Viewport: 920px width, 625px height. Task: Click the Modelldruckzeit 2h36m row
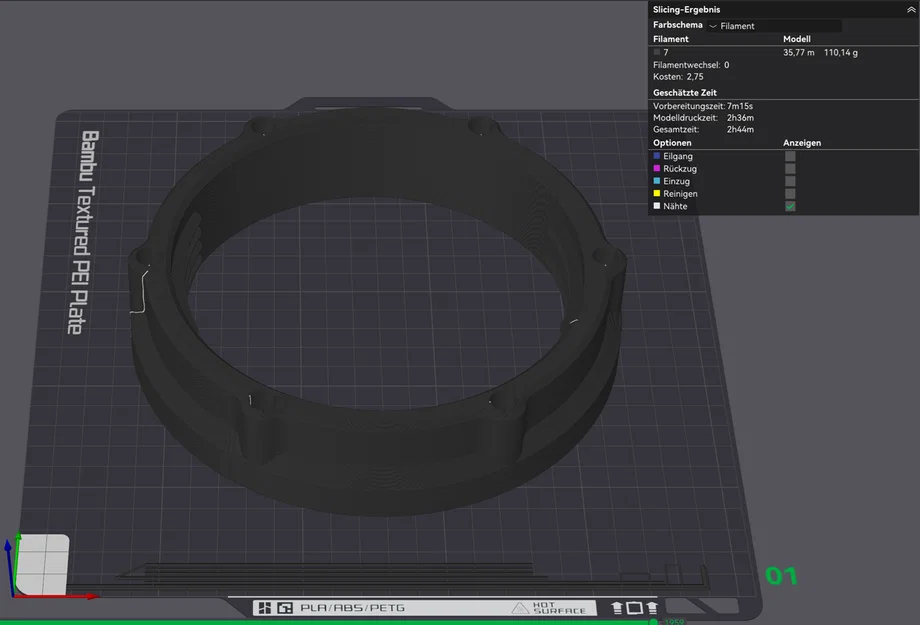coord(703,118)
